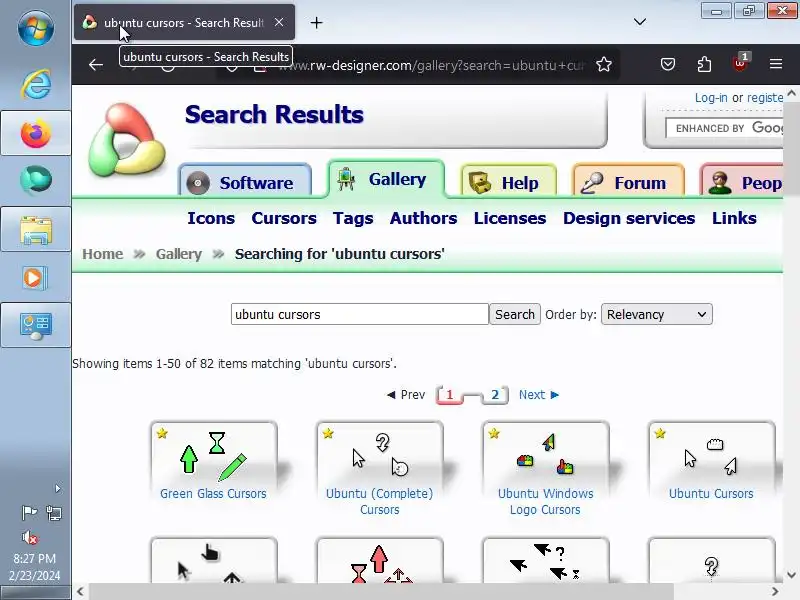Switch to Firefox taskbar icon
Viewport: 800px width, 600px height.
click(36, 133)
